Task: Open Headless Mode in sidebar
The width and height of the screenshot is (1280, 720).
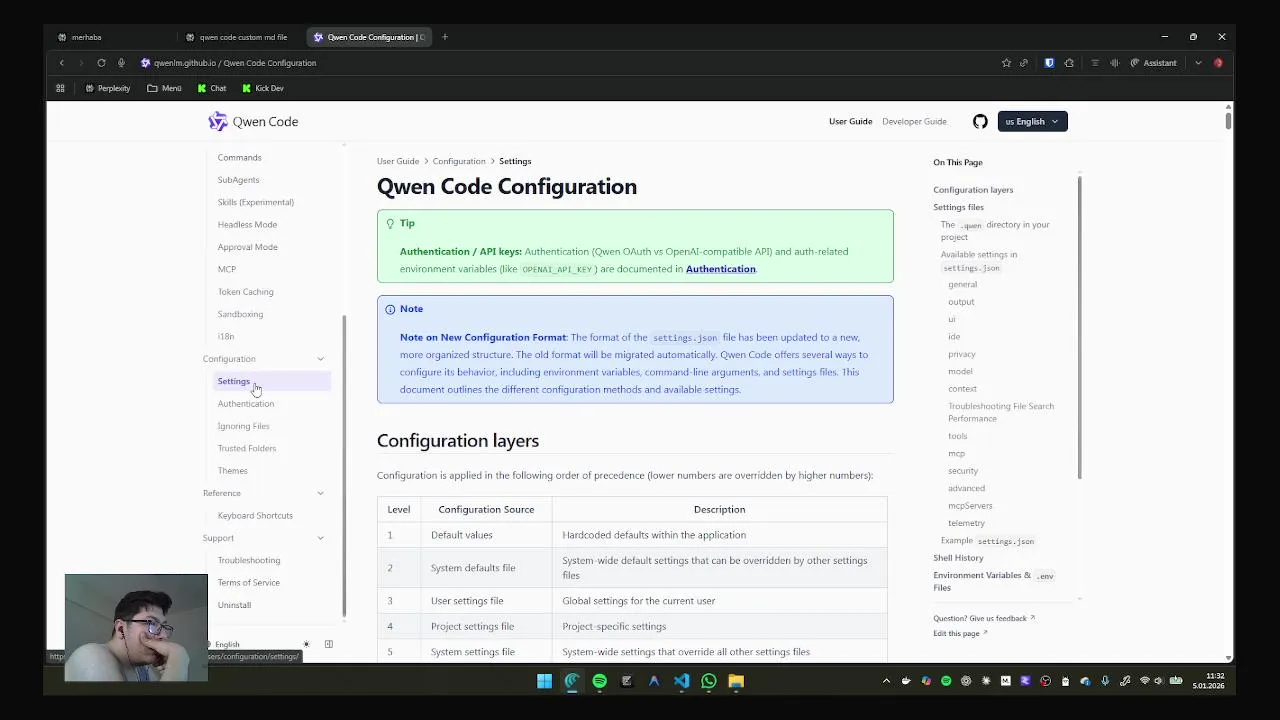Action: pyautogui.click(x=247, y=225)
